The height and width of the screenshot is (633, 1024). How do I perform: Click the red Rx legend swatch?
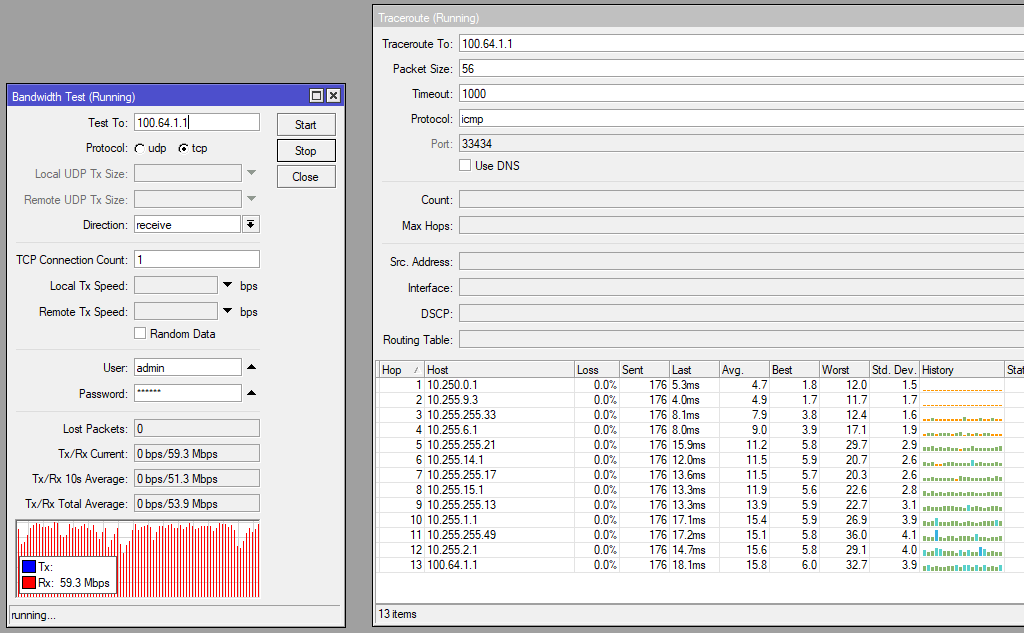[29, 583]
